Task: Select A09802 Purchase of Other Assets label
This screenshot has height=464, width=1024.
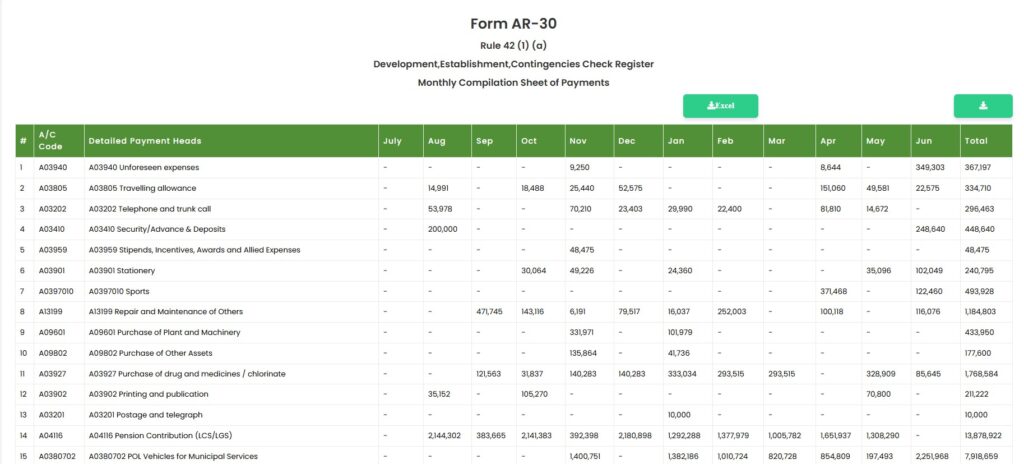Action: 150,354
